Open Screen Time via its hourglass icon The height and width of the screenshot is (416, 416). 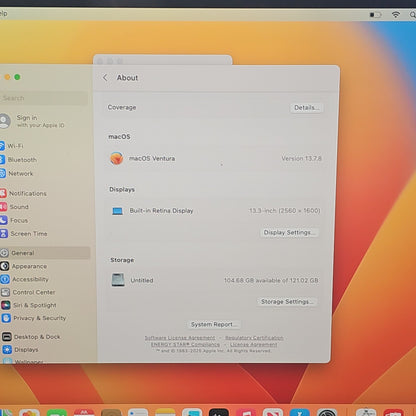tap(4, 233)
